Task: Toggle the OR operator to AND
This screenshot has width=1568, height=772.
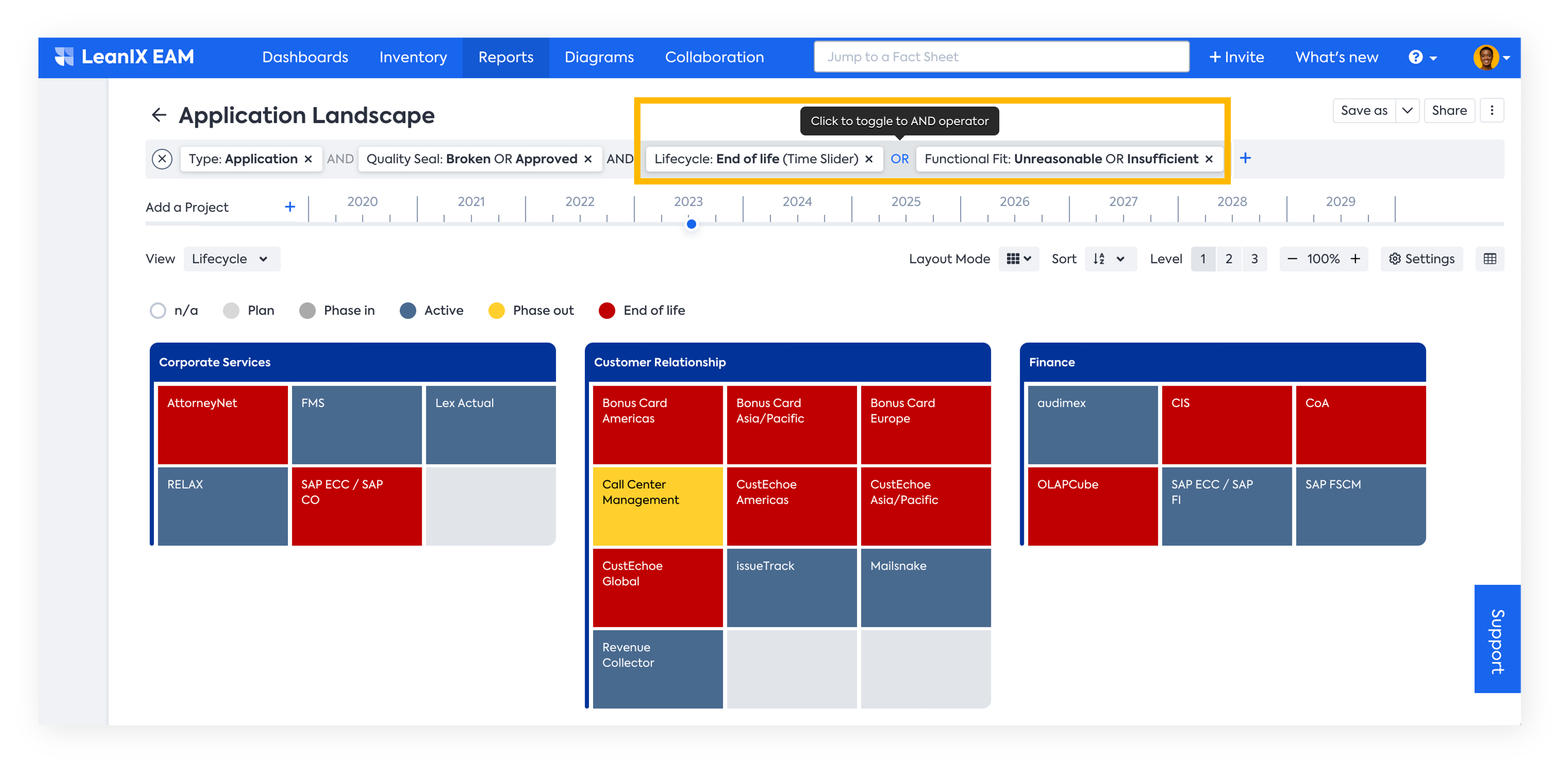Action: coord(899,159)
